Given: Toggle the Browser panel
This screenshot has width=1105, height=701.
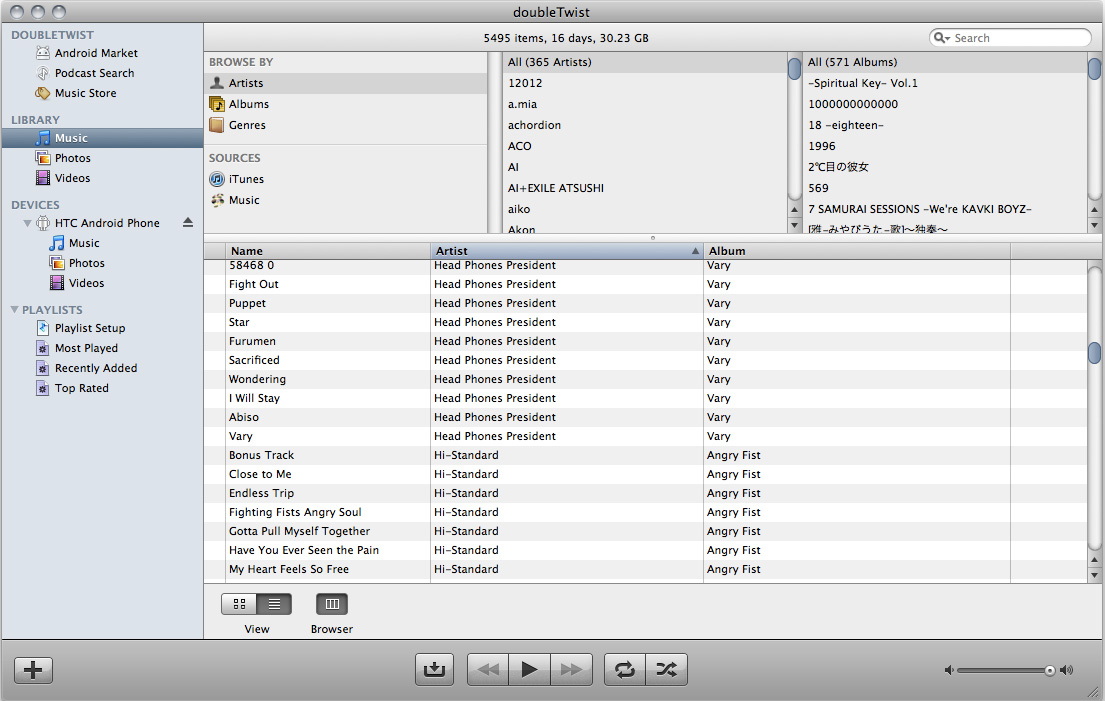Looking at the screenshot, I should pos(332,604).
